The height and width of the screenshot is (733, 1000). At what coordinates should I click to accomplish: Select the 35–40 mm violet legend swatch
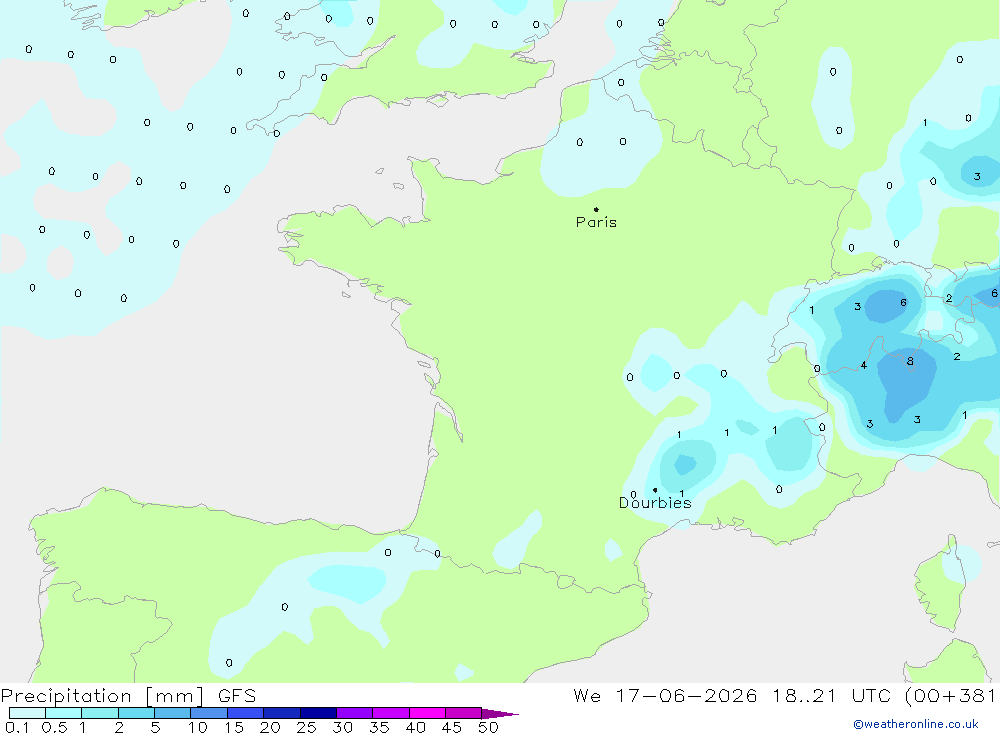pos(391,713)
